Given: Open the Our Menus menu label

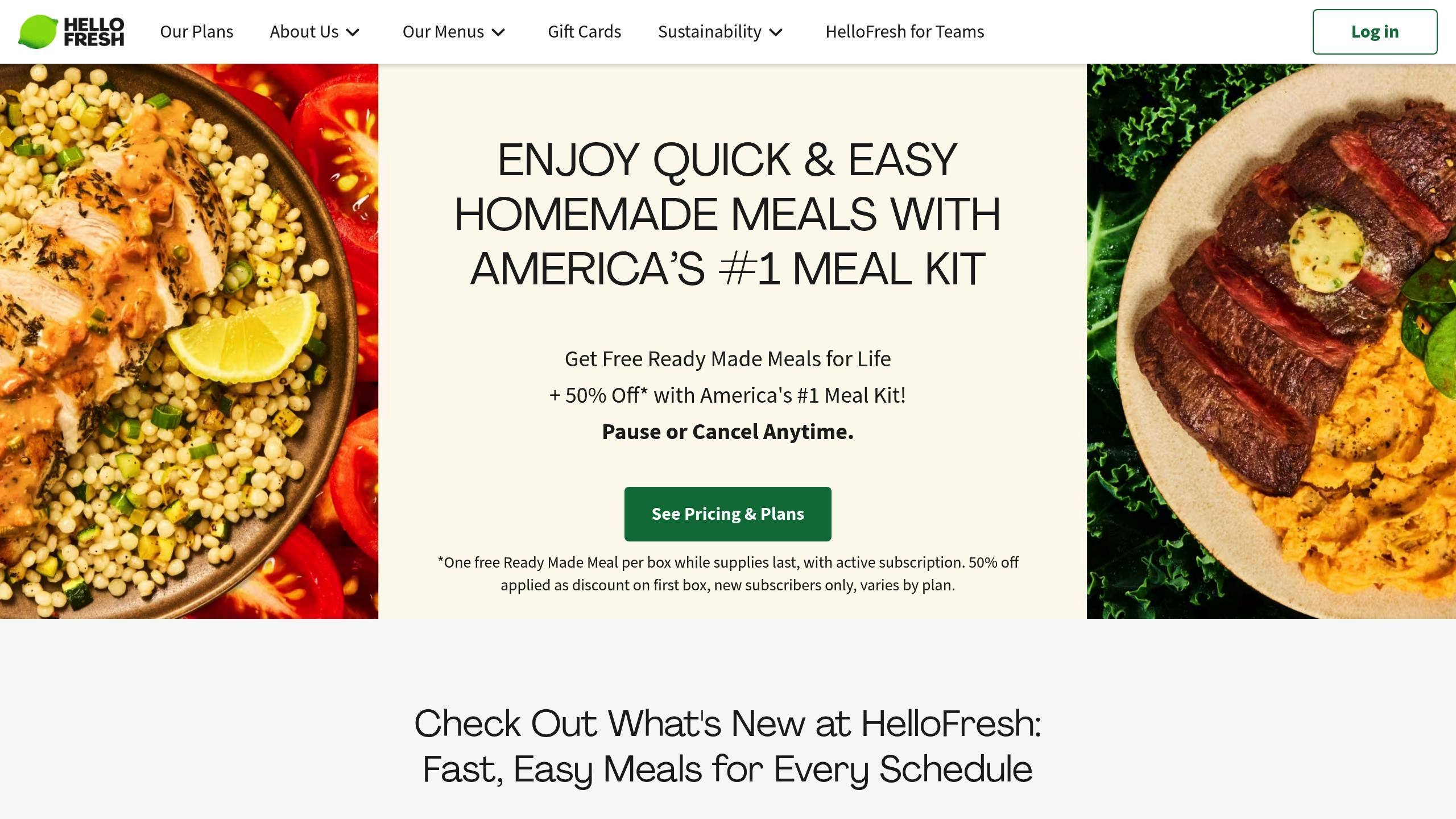Looking at the screenshot, I should pyautogui.click(x=443, y=32).
